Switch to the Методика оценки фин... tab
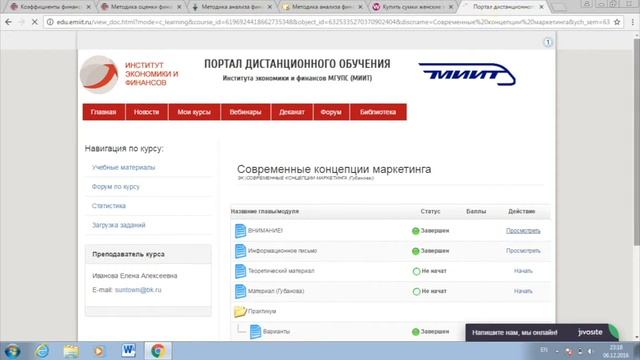640x360 pixels. tap(141, 7)
